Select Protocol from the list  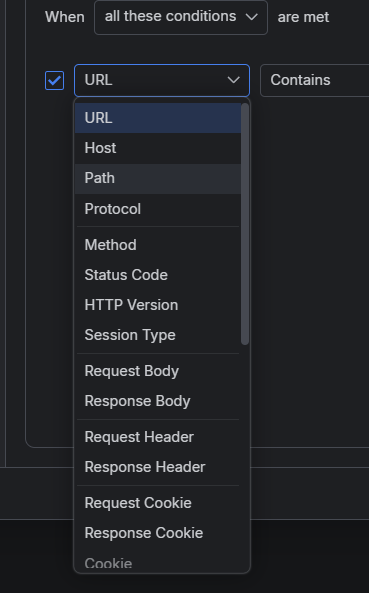tap(158, 209)
